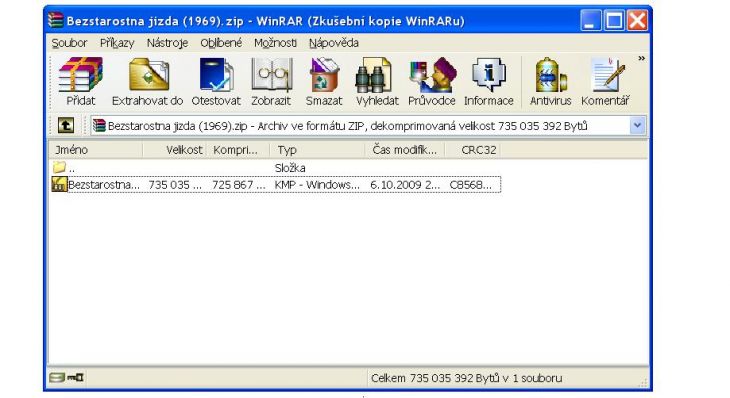Open the Nástroje menu

coord(167,43)
